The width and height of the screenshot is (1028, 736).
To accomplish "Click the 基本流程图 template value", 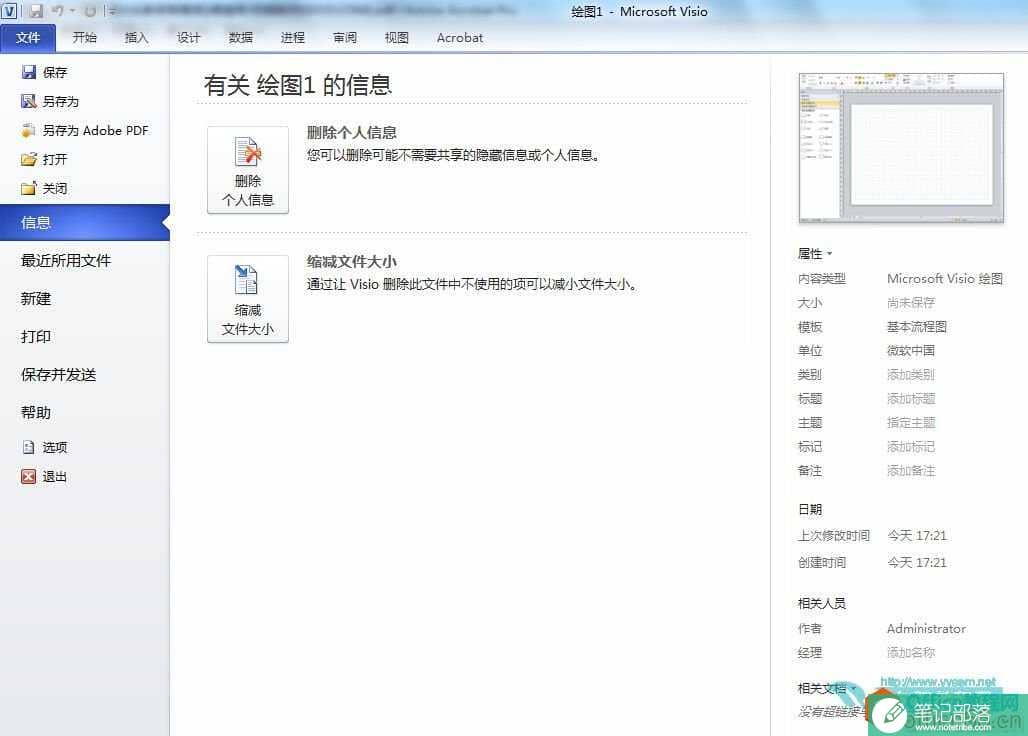I will click(917, 326).
